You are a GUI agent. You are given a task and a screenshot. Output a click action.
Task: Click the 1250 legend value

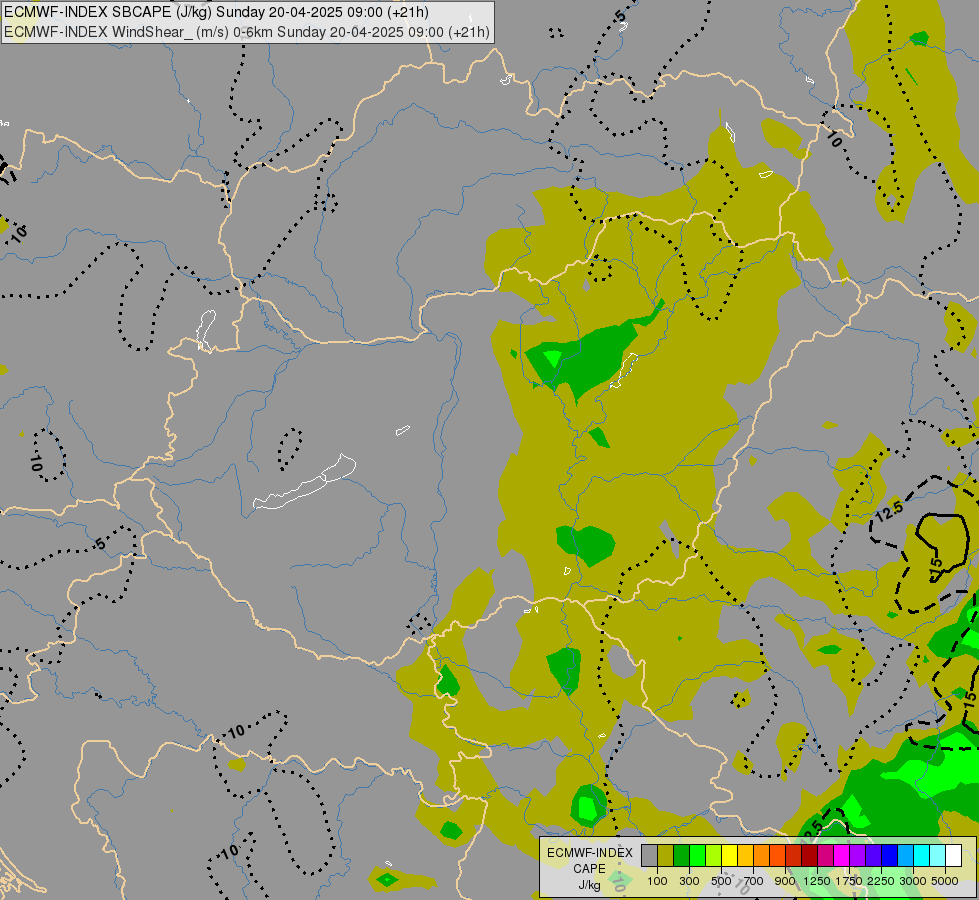pos(817,881)
